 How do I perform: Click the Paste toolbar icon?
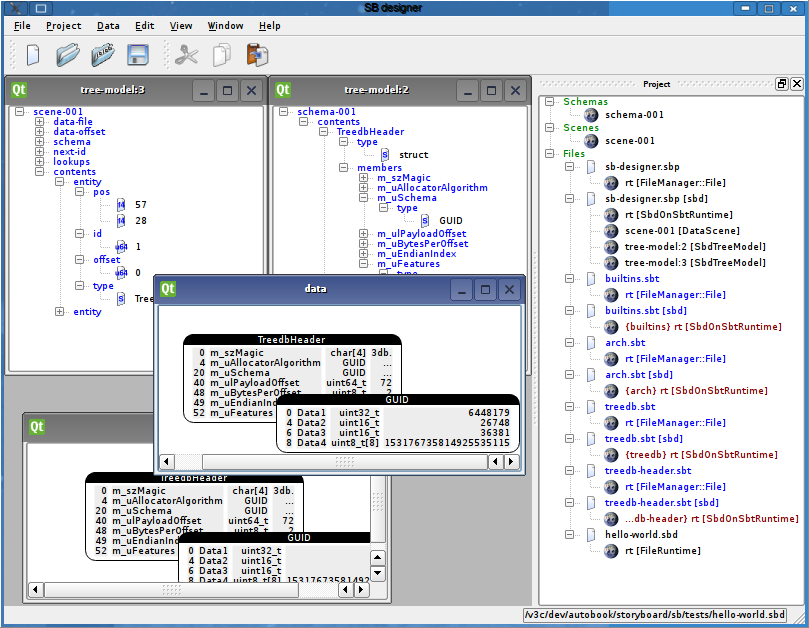[257, 55]
